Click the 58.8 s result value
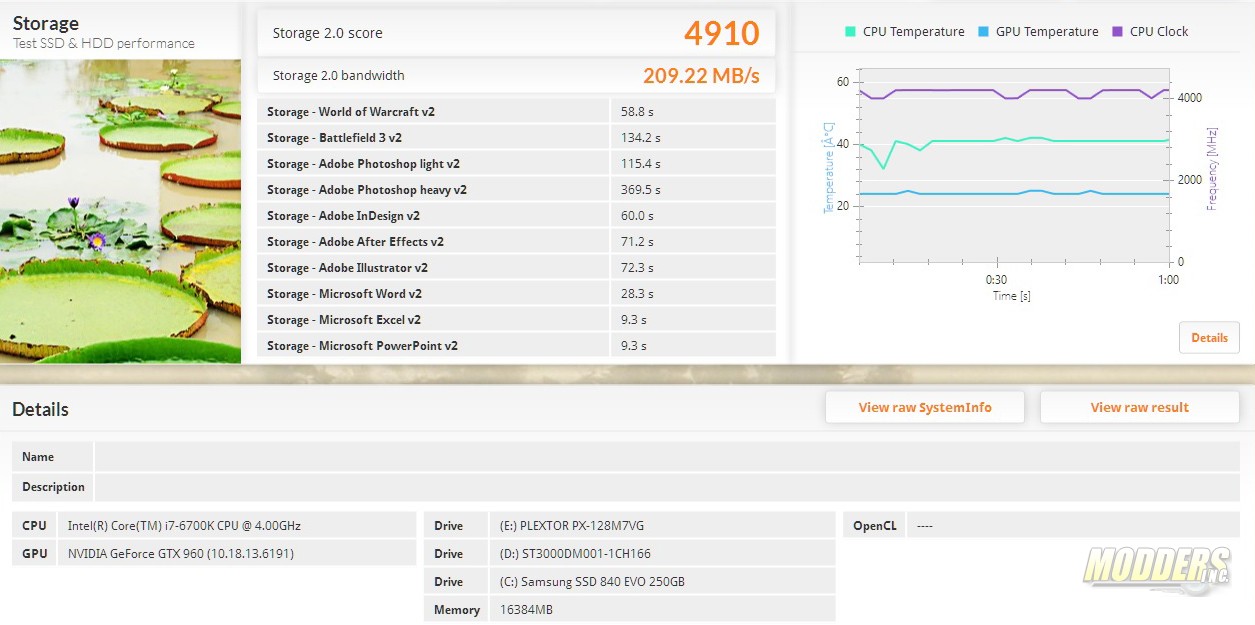1255x625 pixels. pyautogui.click(x=637, y=112)
